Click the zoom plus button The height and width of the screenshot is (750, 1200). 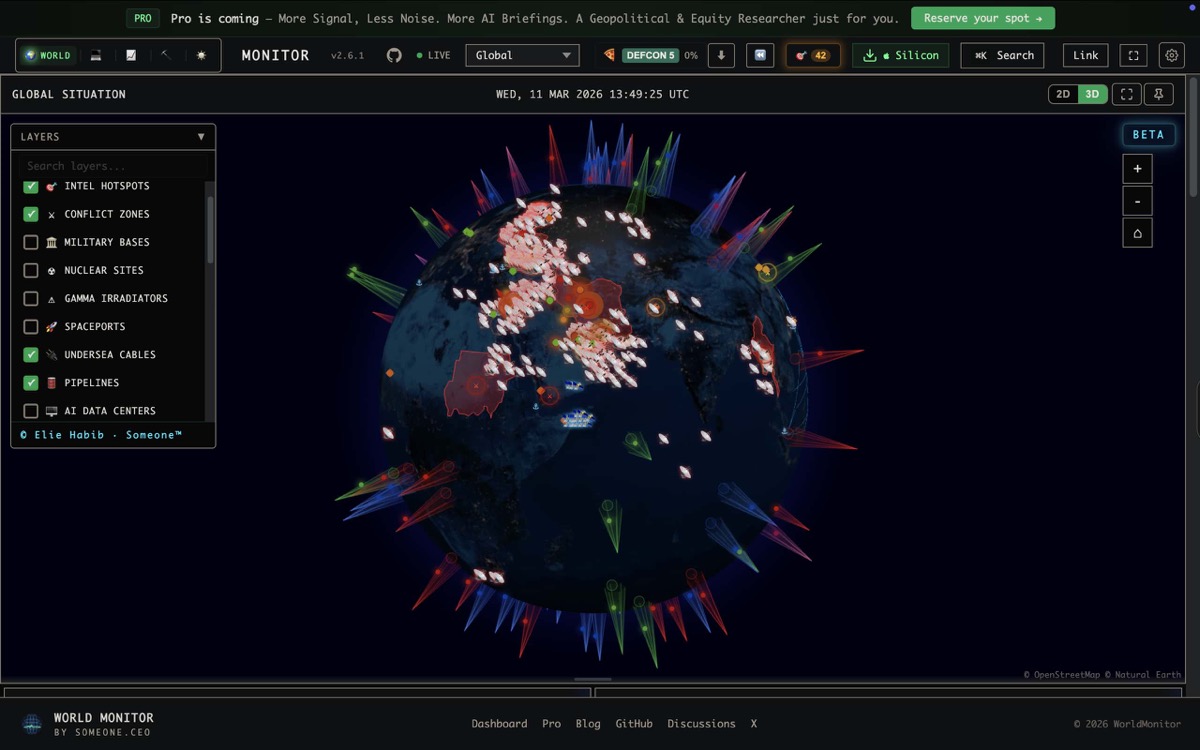coord(1137,168)
